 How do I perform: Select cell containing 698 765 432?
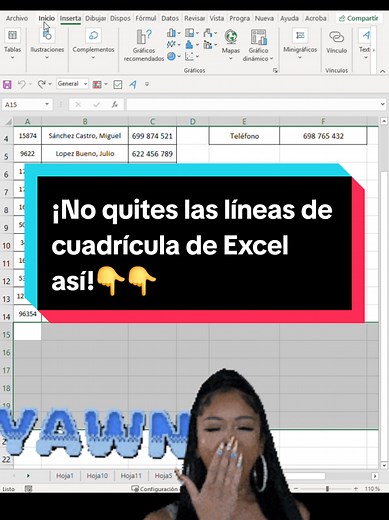(x=323, y=136)
